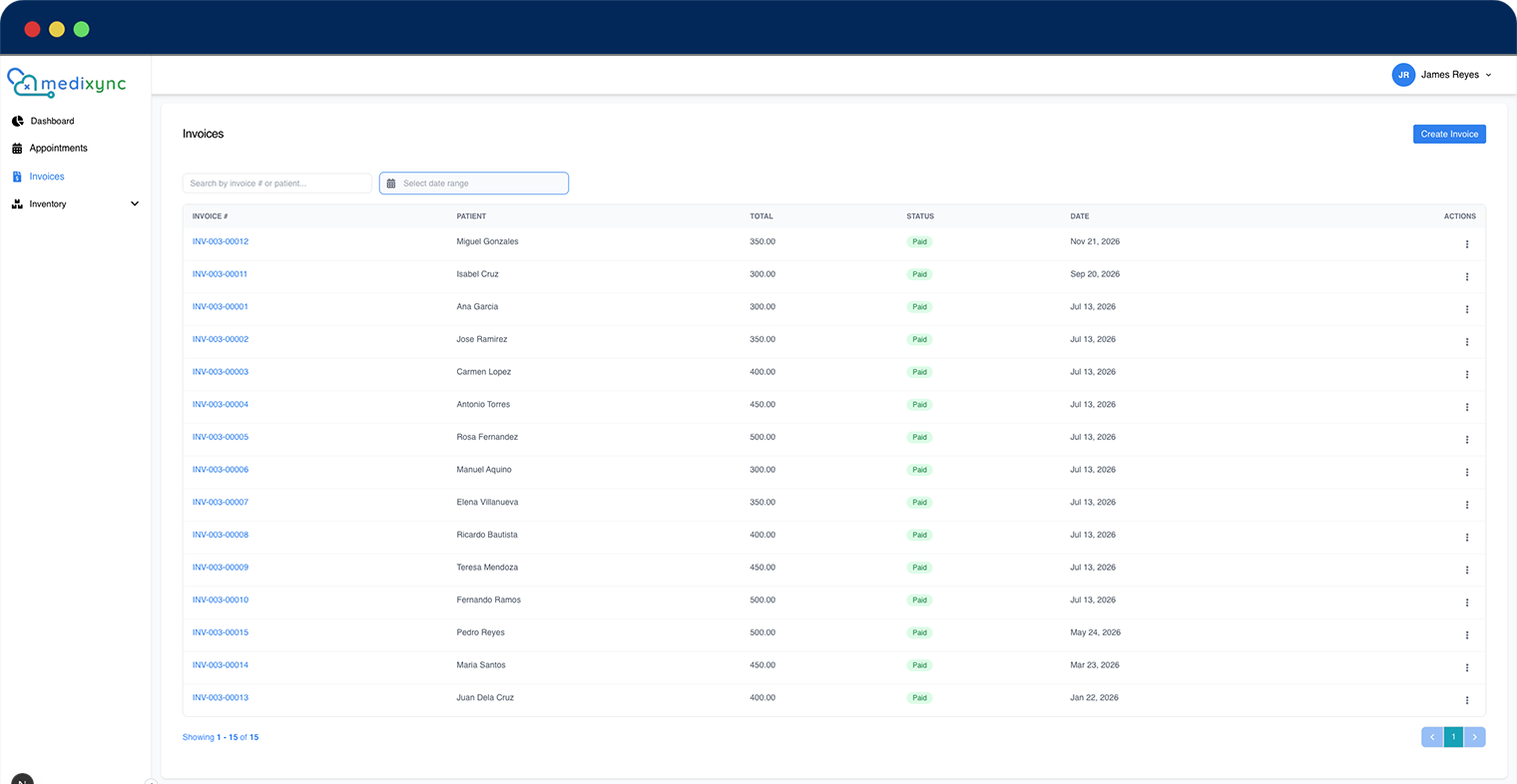
Task: Go to the Dashboard page
Action: [x=52, y=121]
